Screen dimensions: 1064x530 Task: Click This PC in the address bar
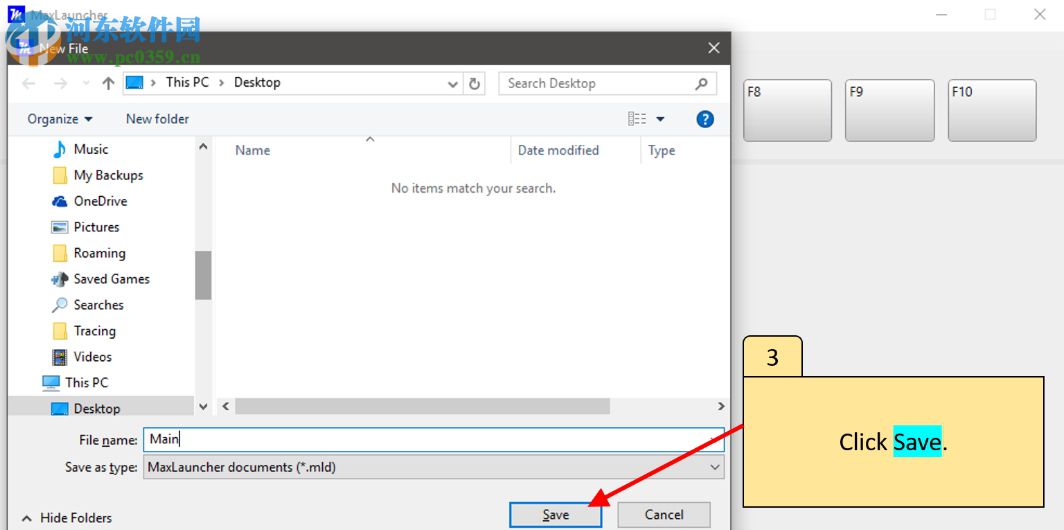click(x=187, y=82)
